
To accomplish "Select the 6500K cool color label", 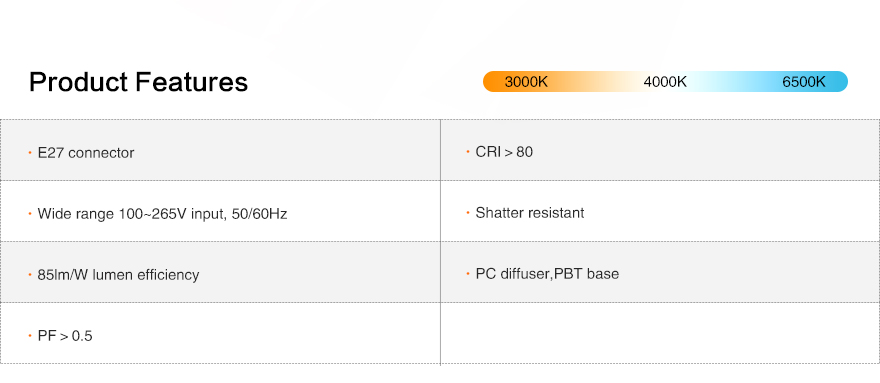I will pos(804,82).
